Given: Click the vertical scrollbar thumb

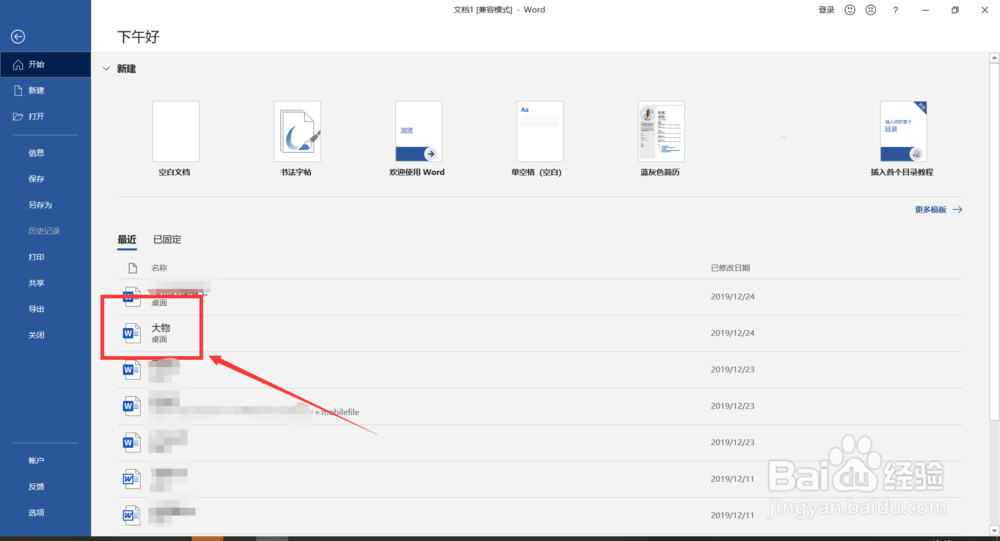Looking at the screenshot, I should click(994, 242).
